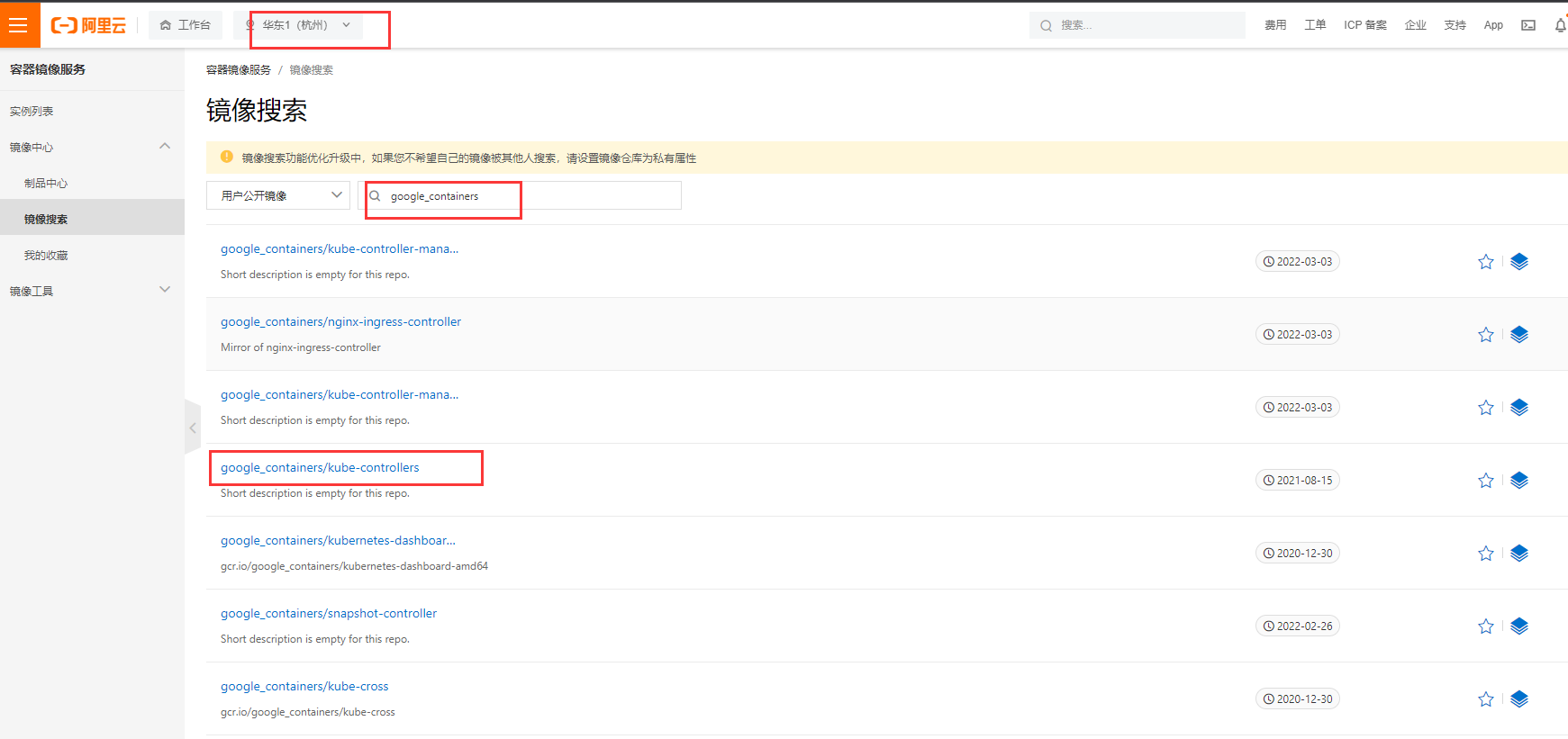Star the kube-cross repo
The image size is (1568, 739).
click(1486, 699)
